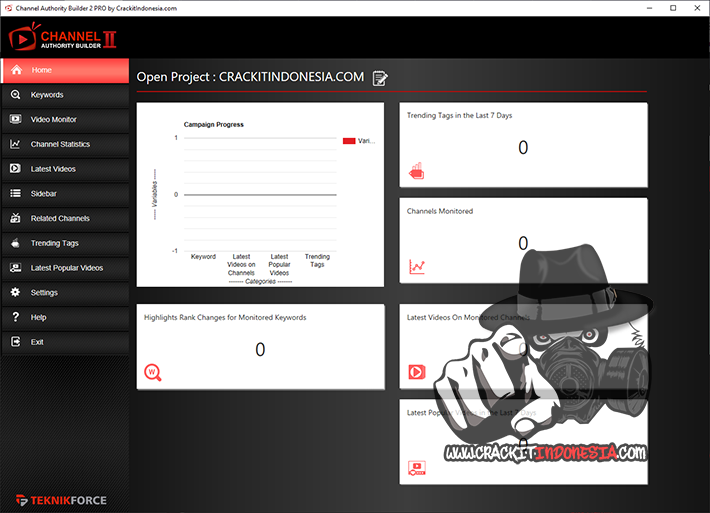Click the Teknikforce logo at bottom left

(x=61, y=500)
